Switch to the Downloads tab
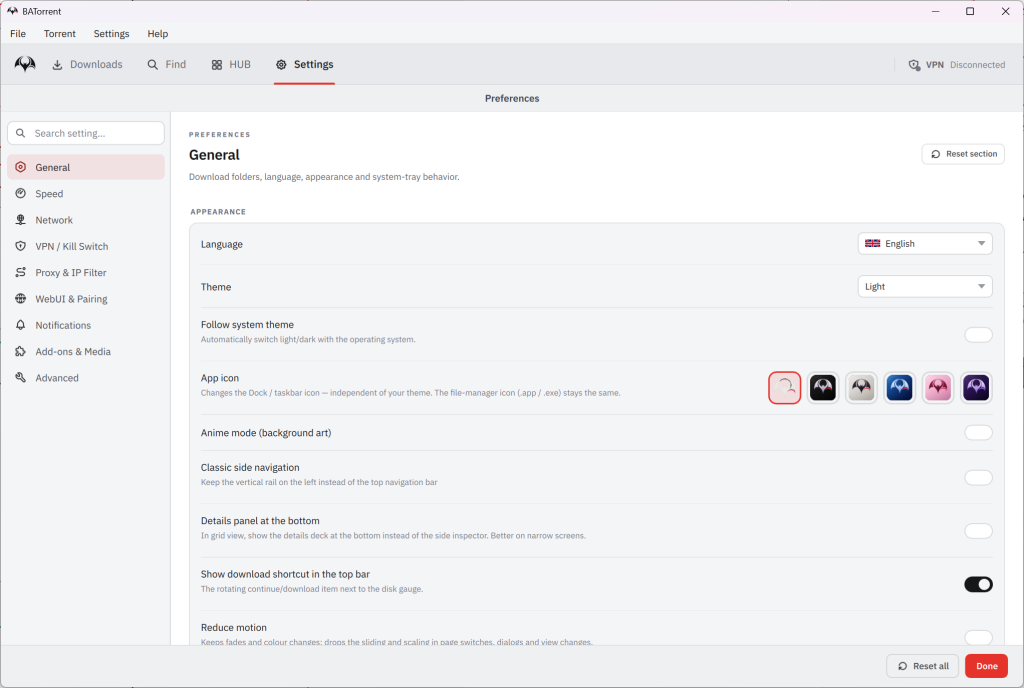 [88, 65]
